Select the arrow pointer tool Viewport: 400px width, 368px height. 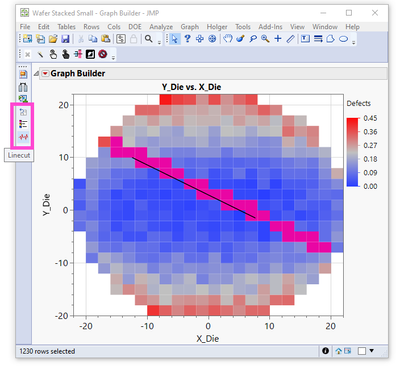(x=174, y=39)
